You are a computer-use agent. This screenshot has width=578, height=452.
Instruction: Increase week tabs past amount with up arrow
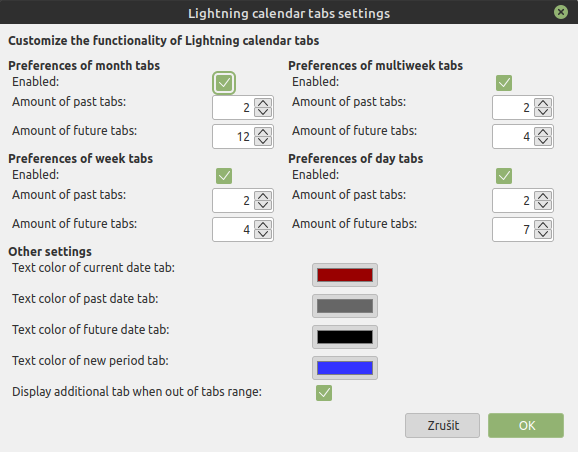(263, 196)
